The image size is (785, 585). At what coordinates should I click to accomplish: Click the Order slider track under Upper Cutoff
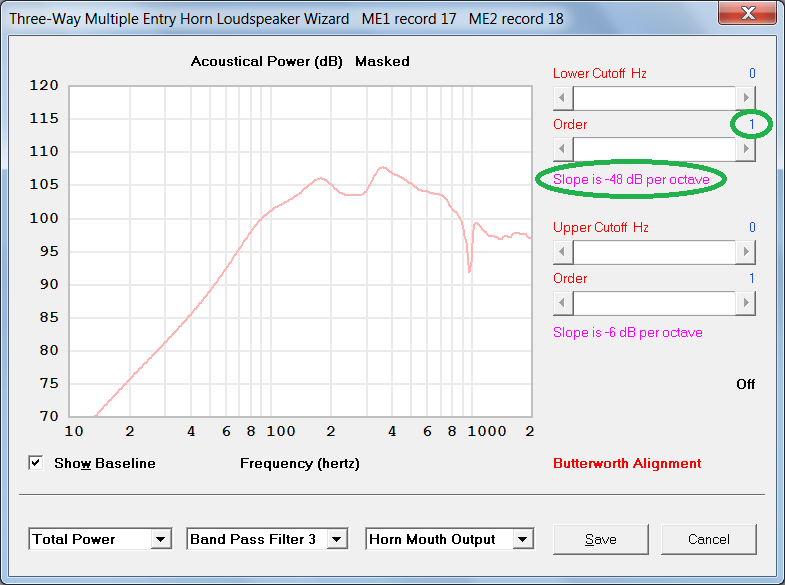[654, 303]
